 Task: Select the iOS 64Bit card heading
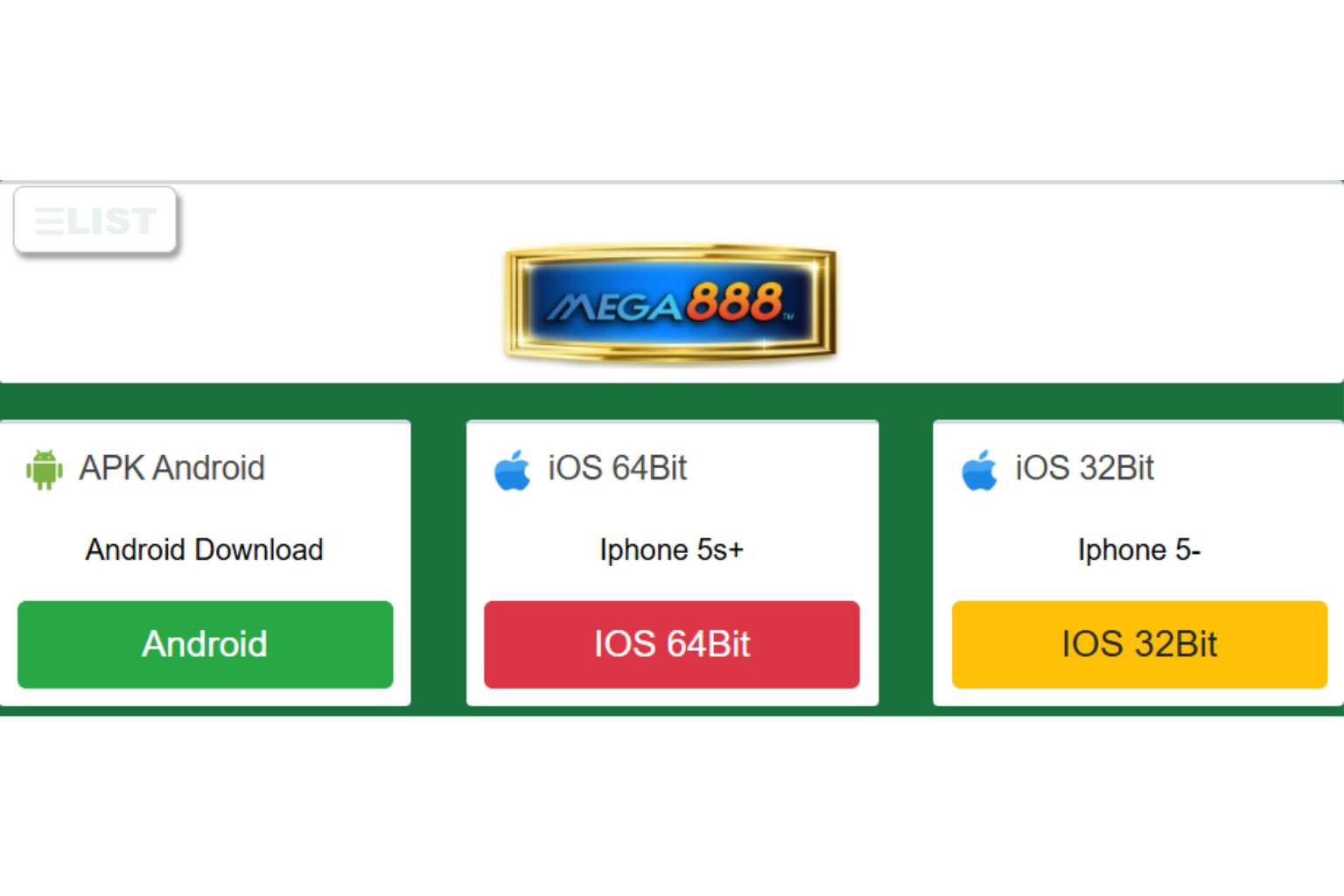click(x=618, y=468)
